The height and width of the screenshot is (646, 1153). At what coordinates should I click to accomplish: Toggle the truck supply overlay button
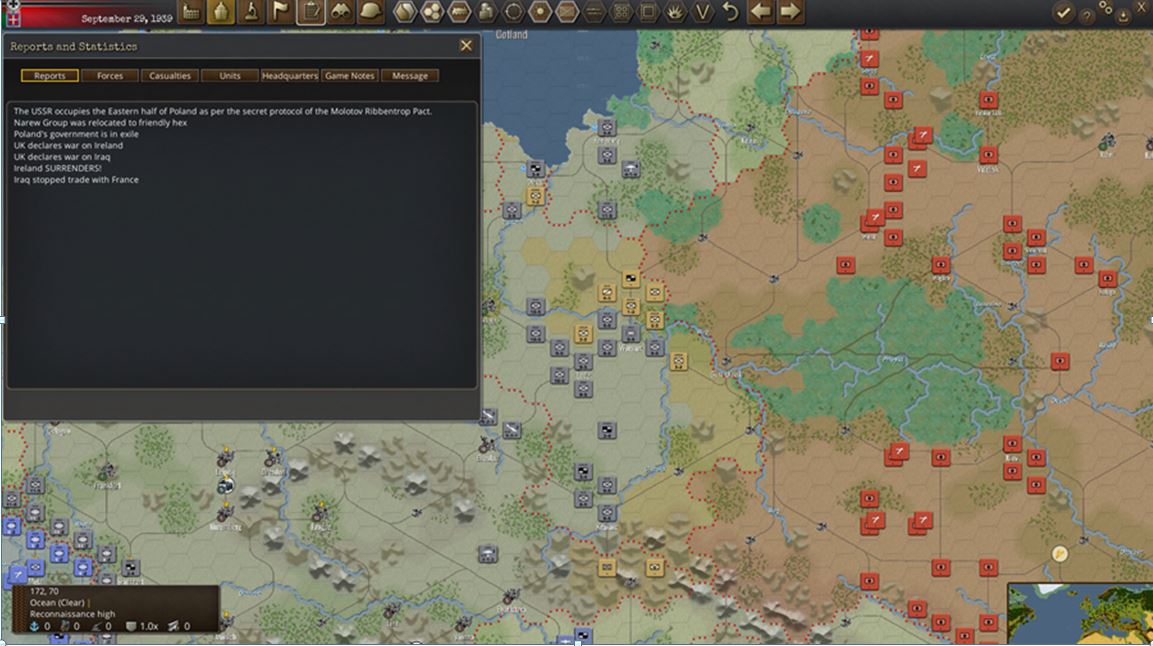(x=459, y=12)
